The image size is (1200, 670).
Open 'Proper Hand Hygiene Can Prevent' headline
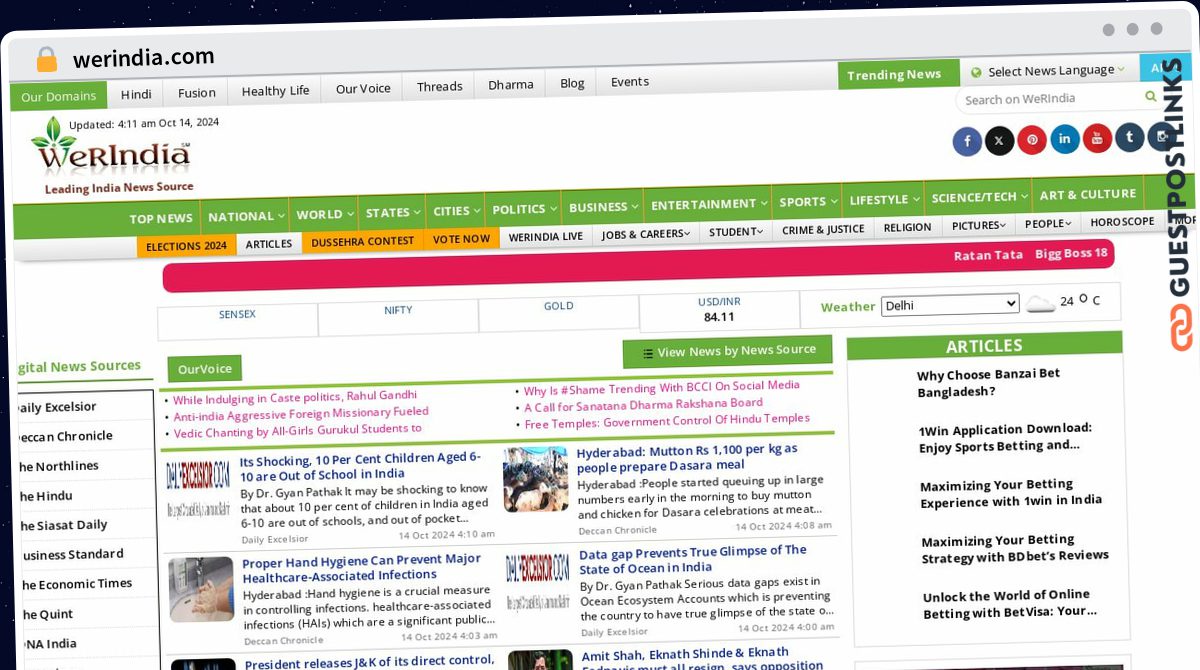click(x=362, y=567)
